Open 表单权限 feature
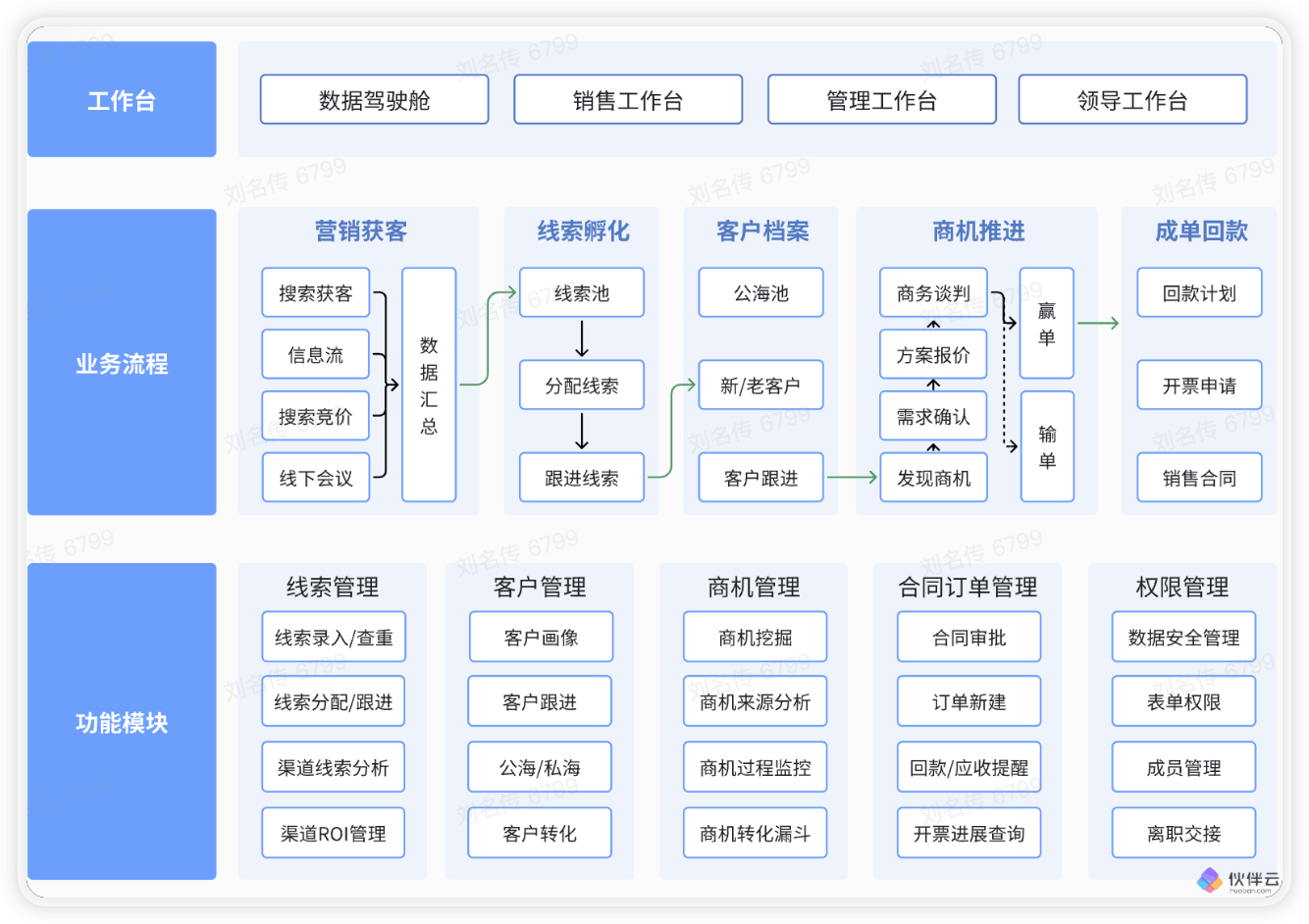The height and width of the screenshot is (924, 1309). click(1184, 701)
